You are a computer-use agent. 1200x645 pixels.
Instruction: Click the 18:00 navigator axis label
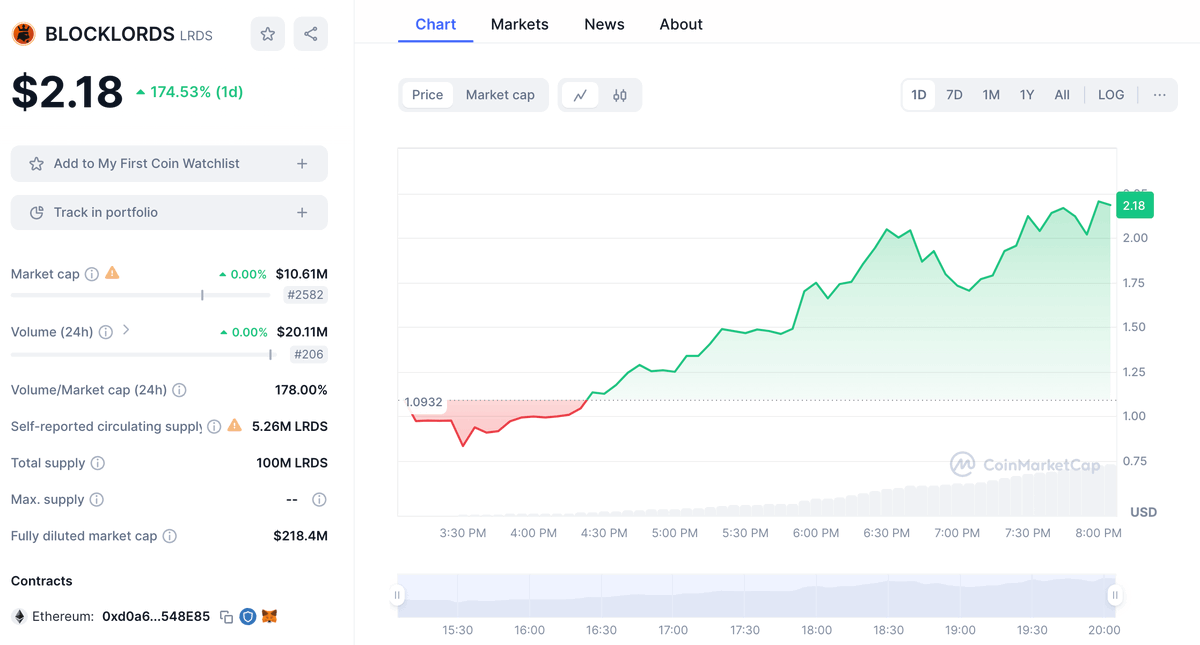coord(816,630)
